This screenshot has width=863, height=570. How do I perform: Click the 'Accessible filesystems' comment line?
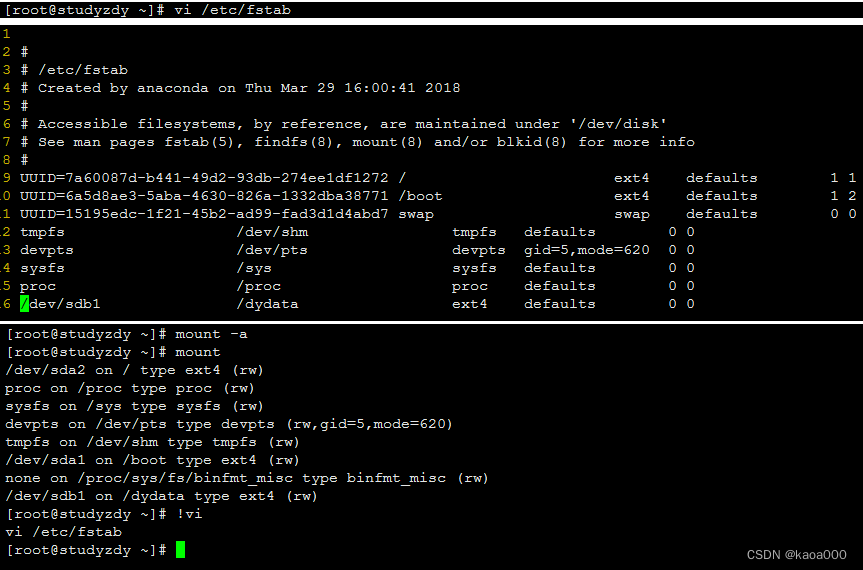pyautogui.click(x=343, y=124)
